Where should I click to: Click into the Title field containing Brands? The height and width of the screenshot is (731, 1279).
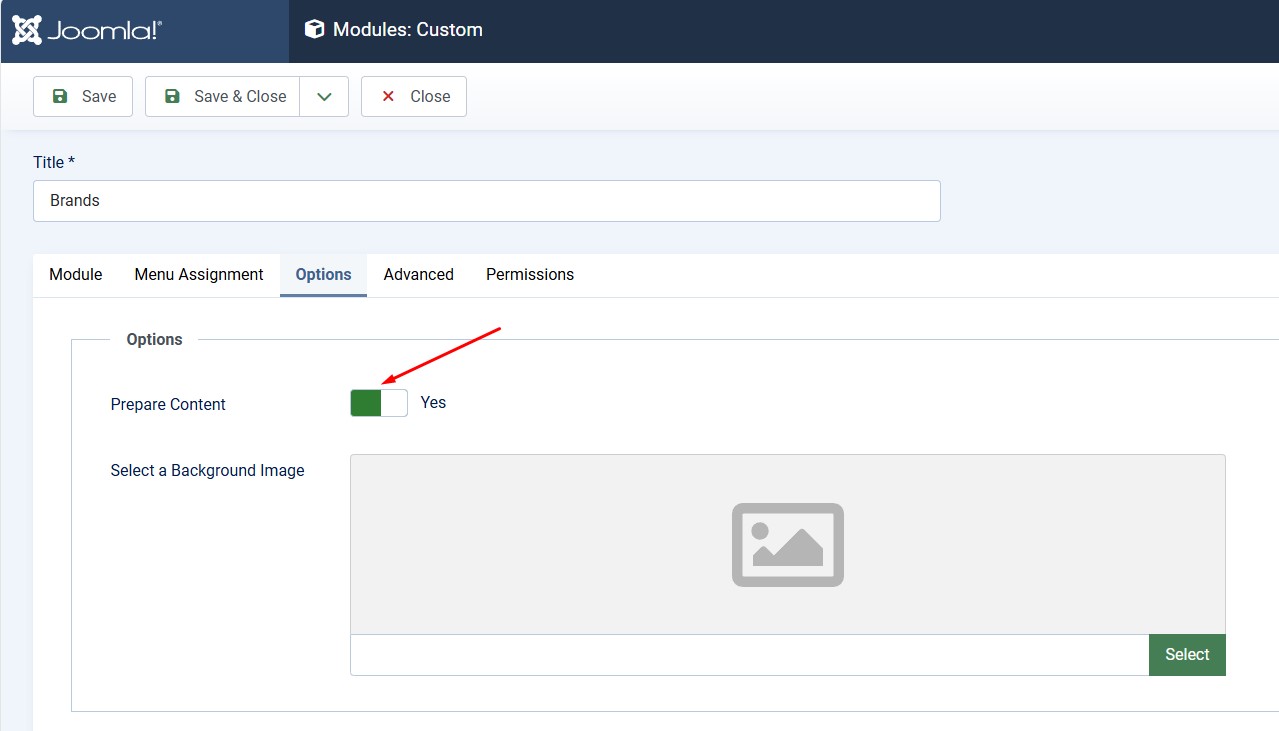click(x=486, y=201)
